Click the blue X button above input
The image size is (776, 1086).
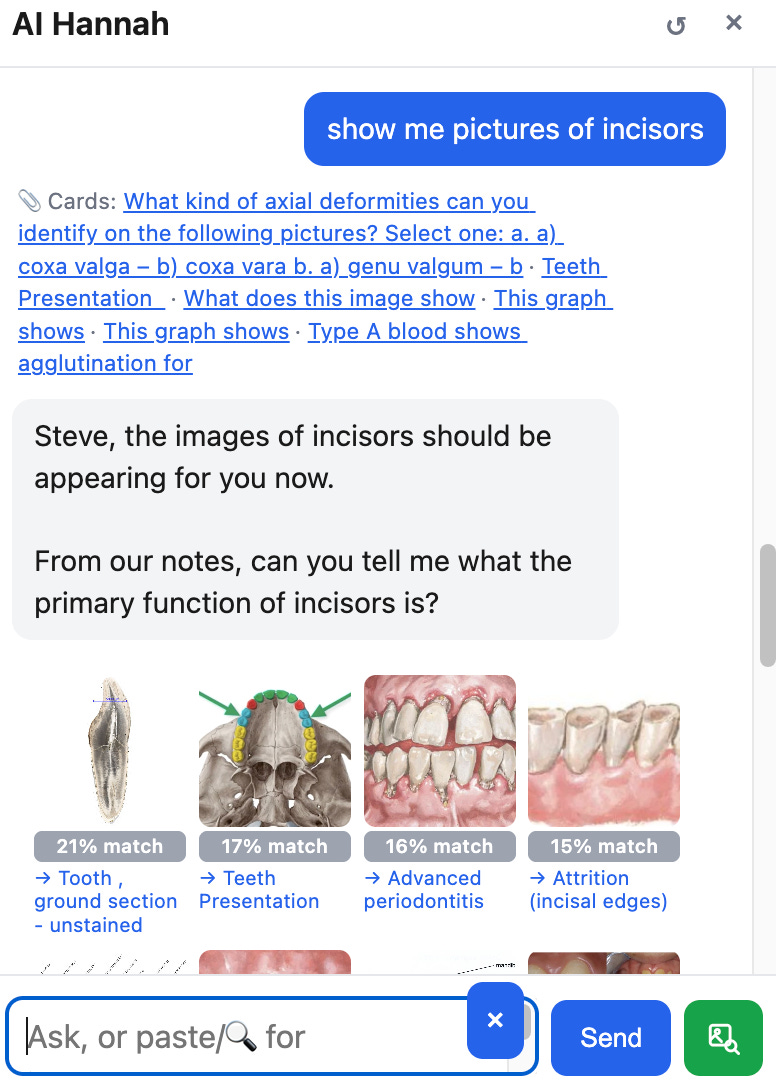click(x=495, y=1020)
